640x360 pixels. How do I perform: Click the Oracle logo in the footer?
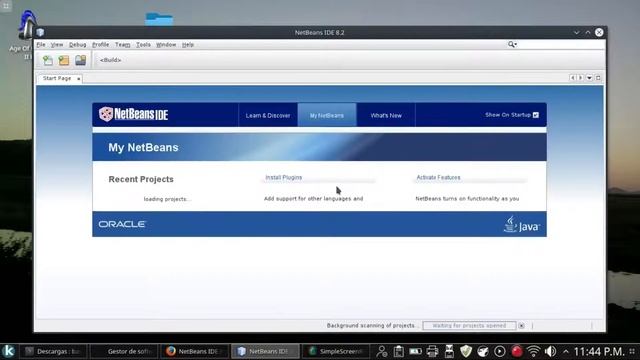click(x=122, y=224)
